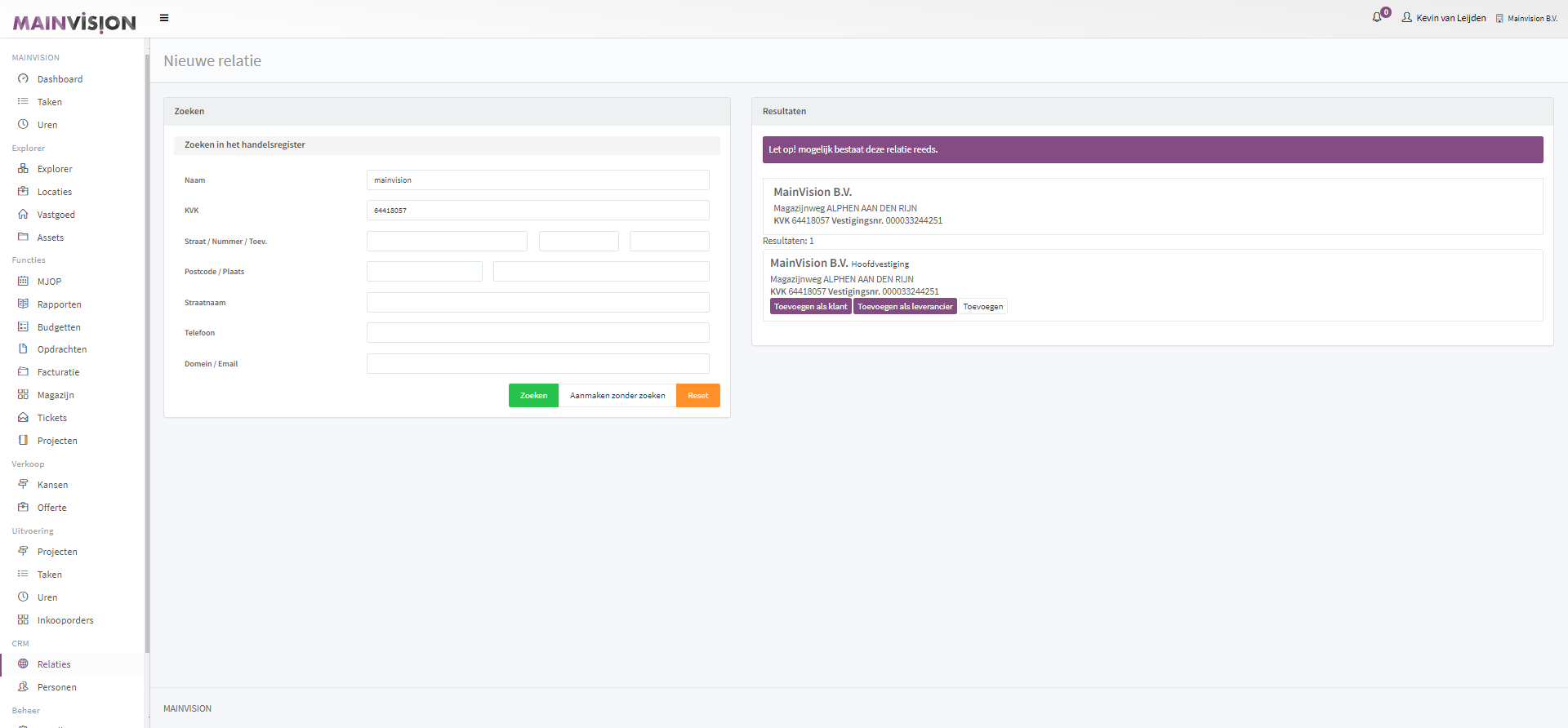Click the Domein / Email field
1568x728 pixels.
tap(538, 364)
